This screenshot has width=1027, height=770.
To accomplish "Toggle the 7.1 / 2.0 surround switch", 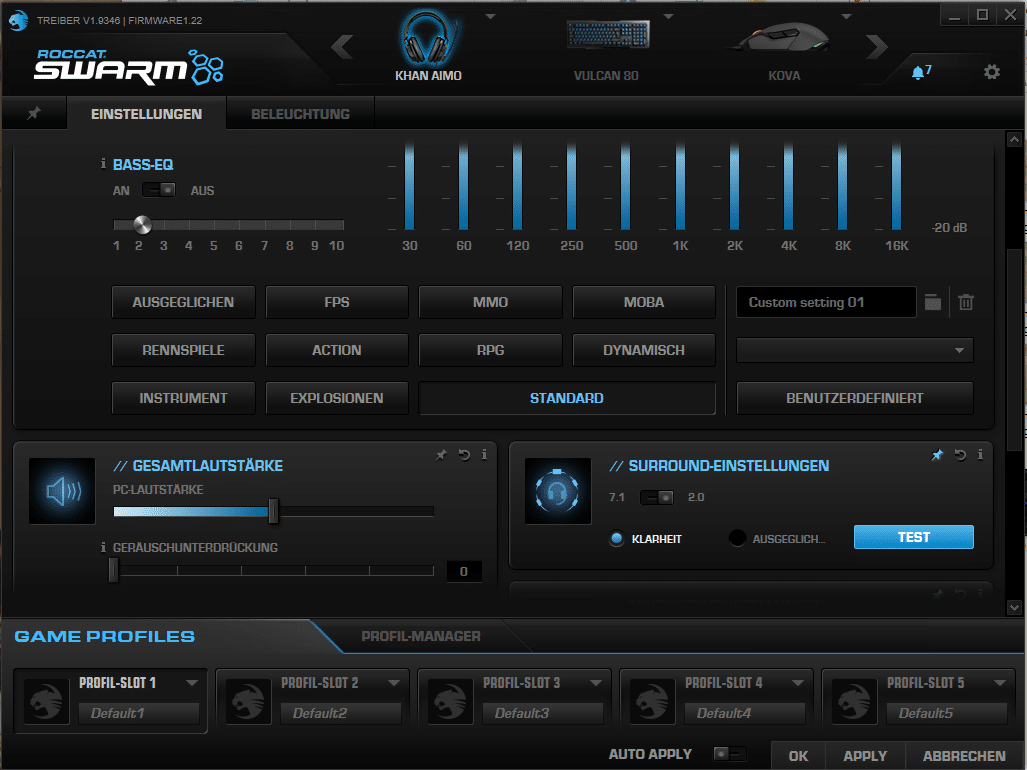I will tap(657, 497).
